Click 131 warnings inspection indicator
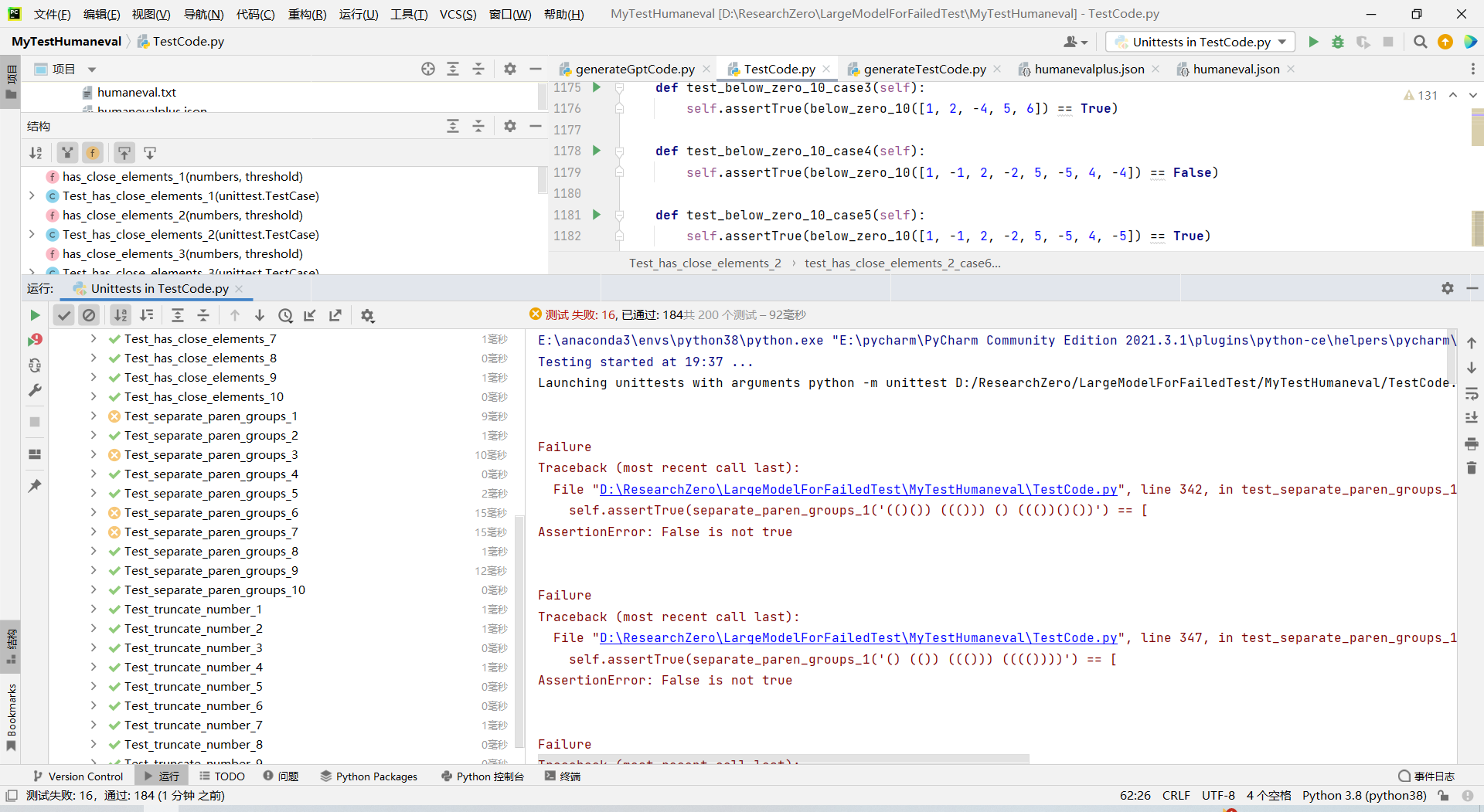 [x=1421, y=95]
